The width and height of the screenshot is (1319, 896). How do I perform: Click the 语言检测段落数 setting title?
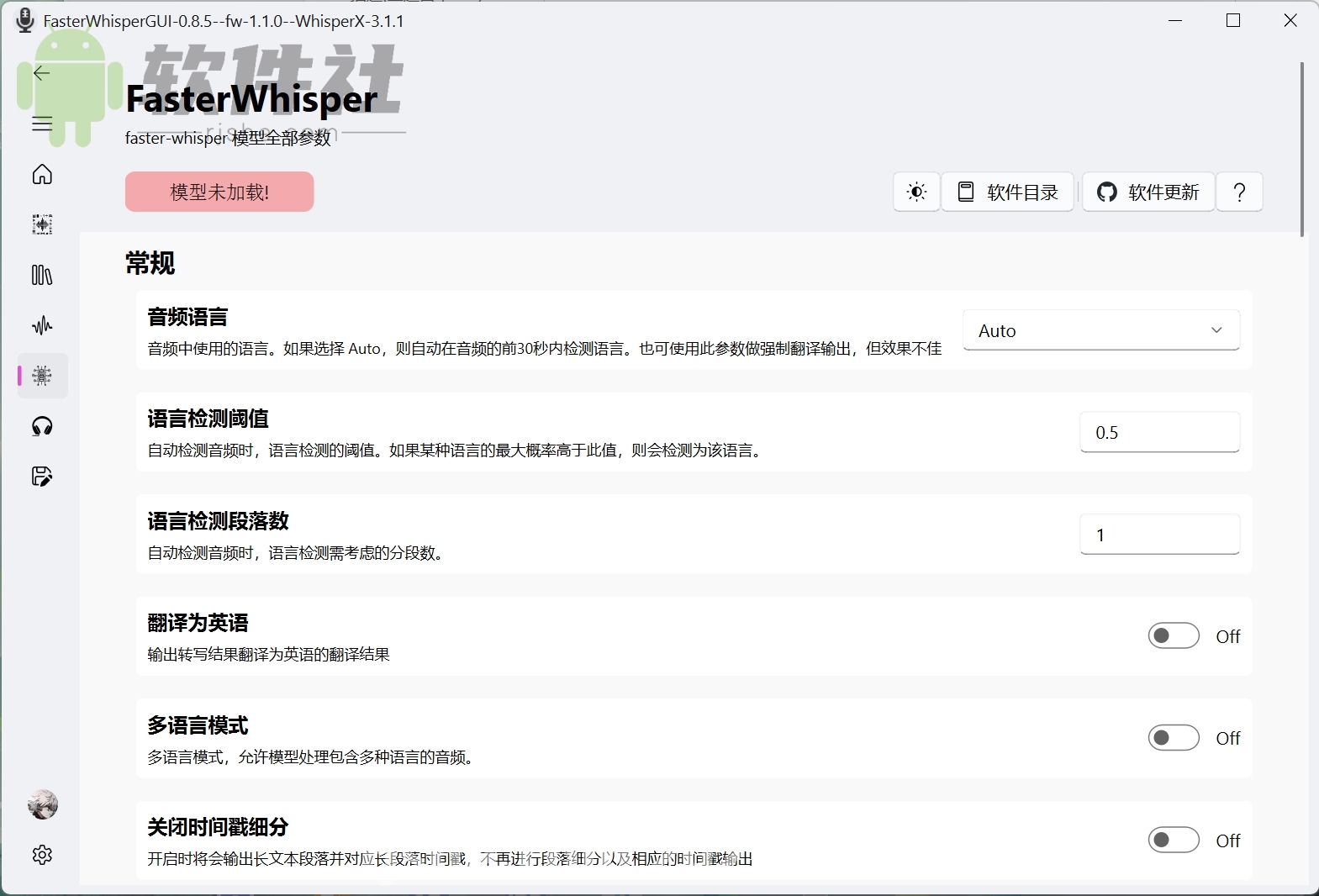click(218, 521)
